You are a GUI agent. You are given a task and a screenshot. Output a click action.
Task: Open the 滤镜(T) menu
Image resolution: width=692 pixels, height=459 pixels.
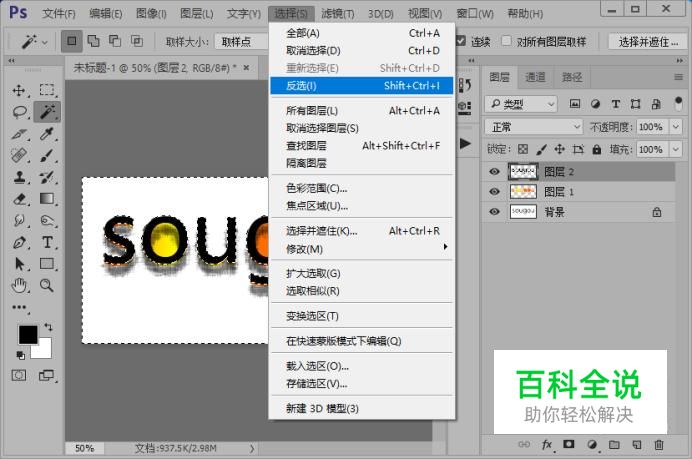coord(338,14)
